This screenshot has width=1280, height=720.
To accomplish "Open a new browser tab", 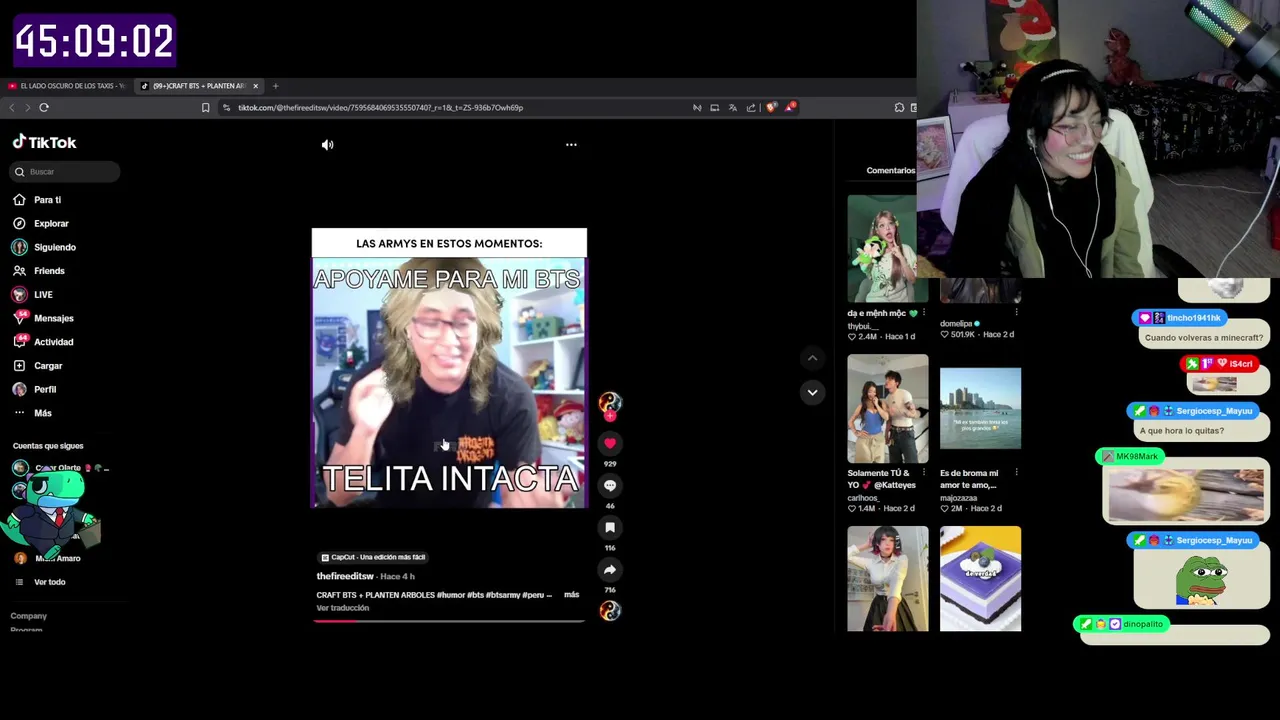I will 275,86.
